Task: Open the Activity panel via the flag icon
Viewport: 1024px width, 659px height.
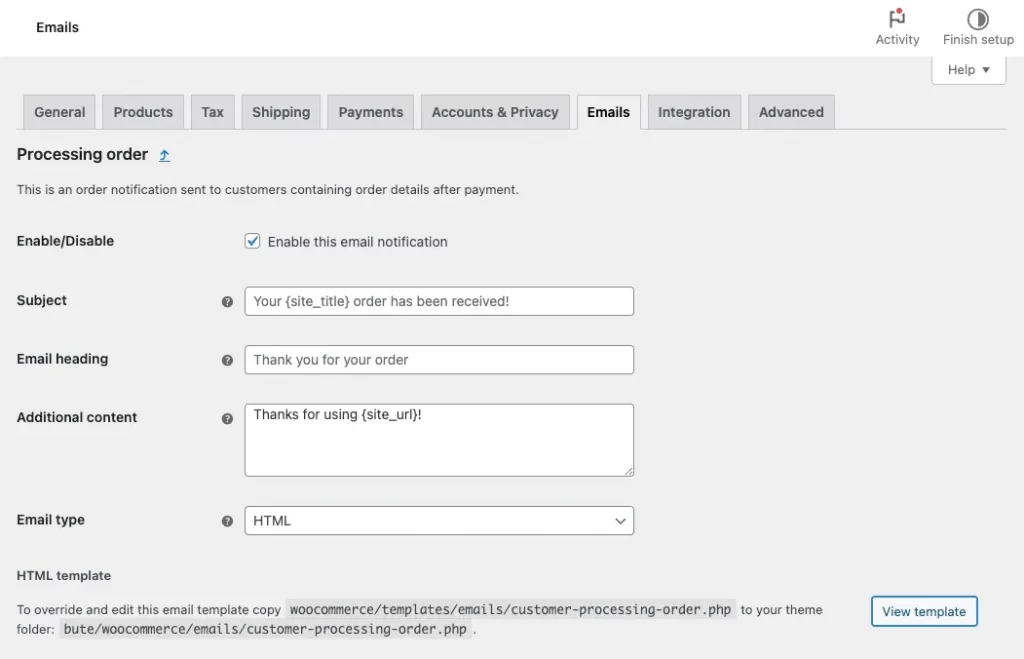Action: pyautogui.click(x=896, y=25)
